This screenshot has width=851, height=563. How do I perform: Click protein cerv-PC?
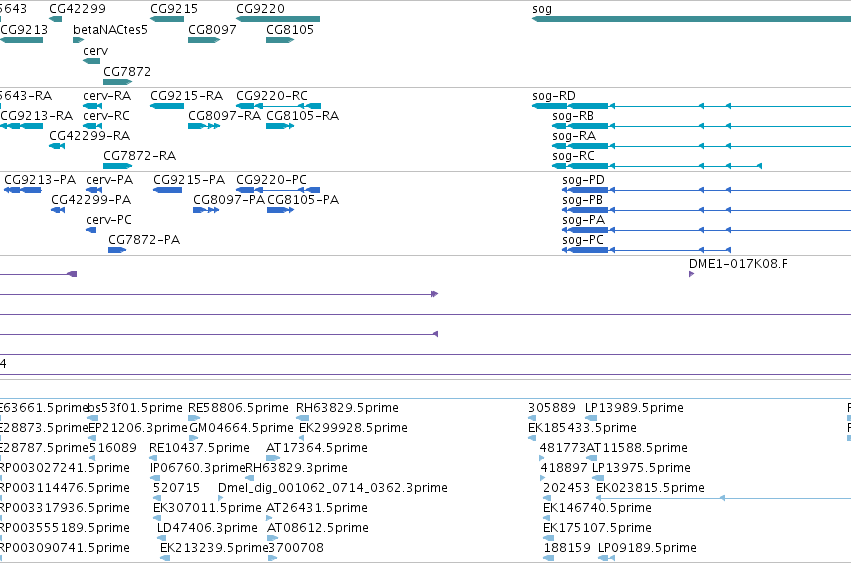(x=109, y=220)
